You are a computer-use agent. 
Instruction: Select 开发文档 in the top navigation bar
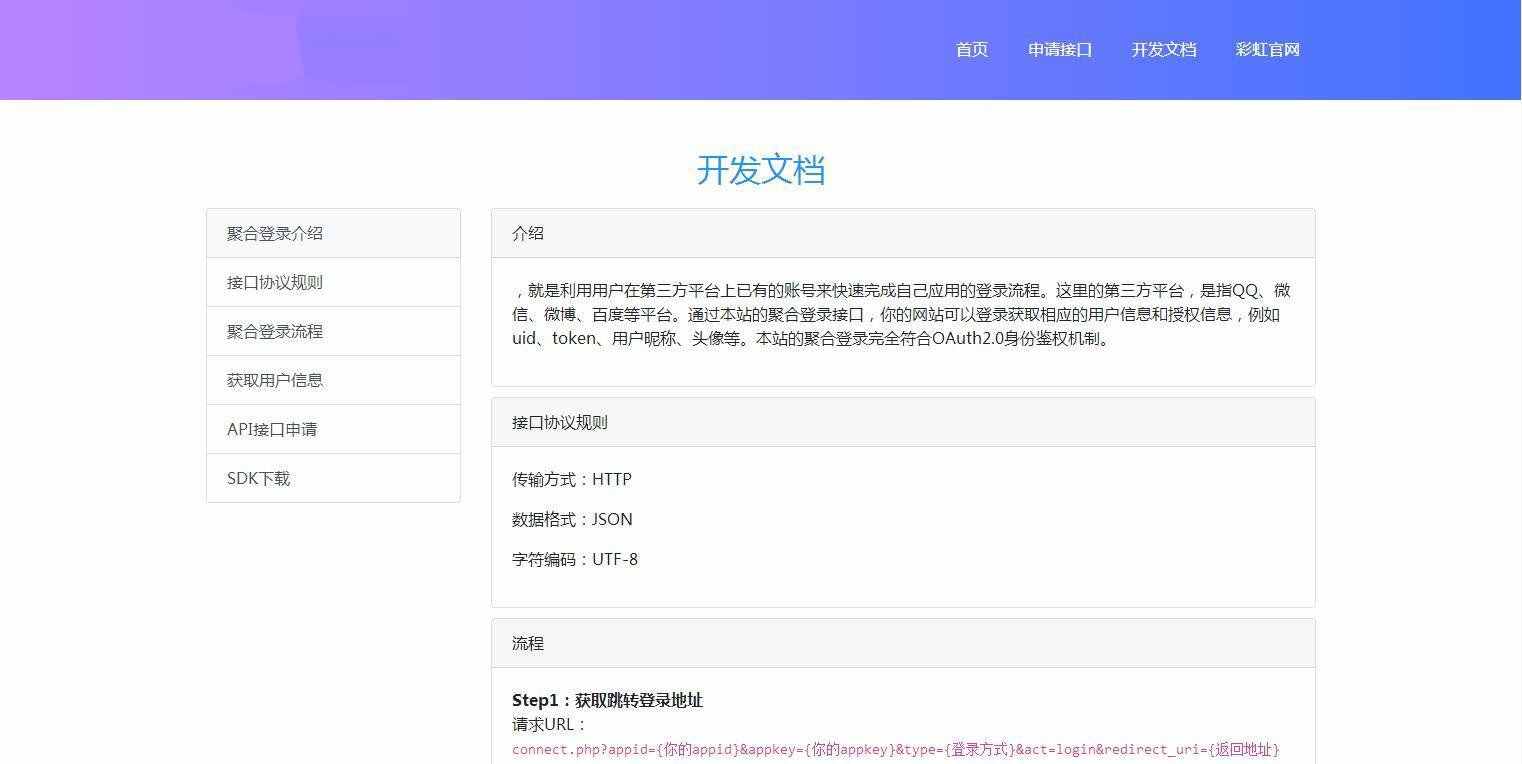[x=1164, y=50]
